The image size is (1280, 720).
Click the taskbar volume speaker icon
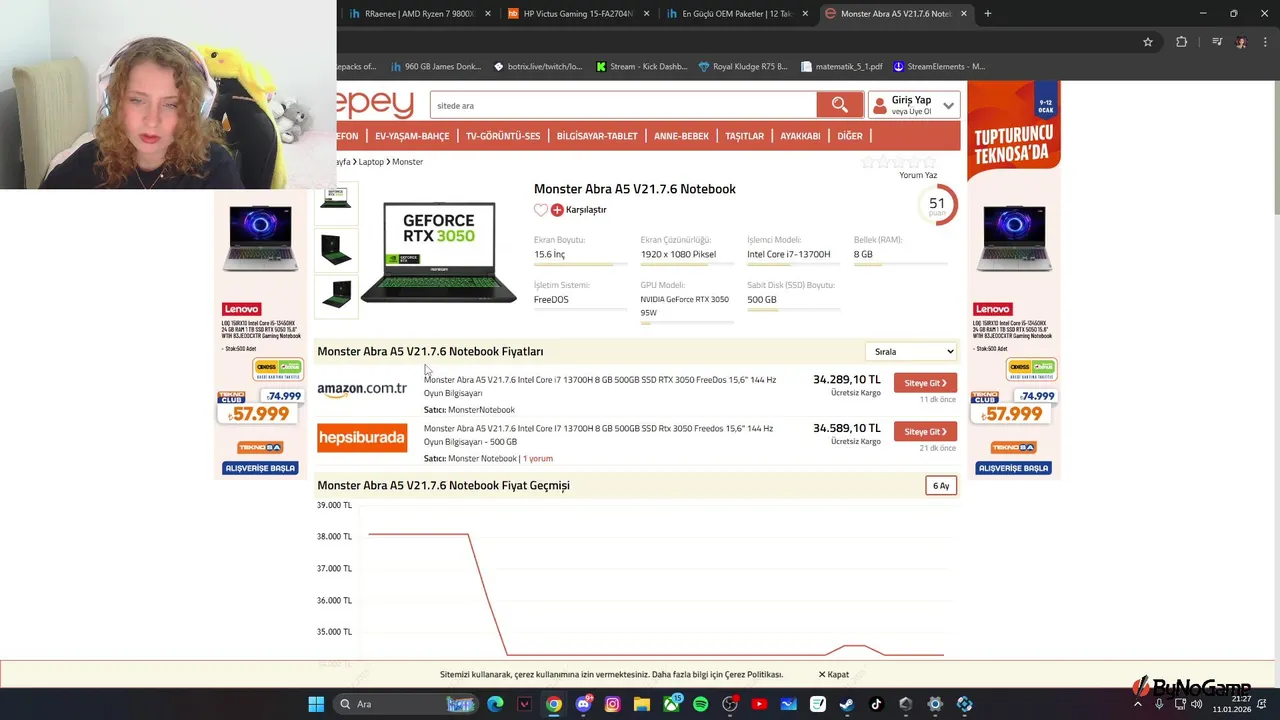(x=1196, y=704)
